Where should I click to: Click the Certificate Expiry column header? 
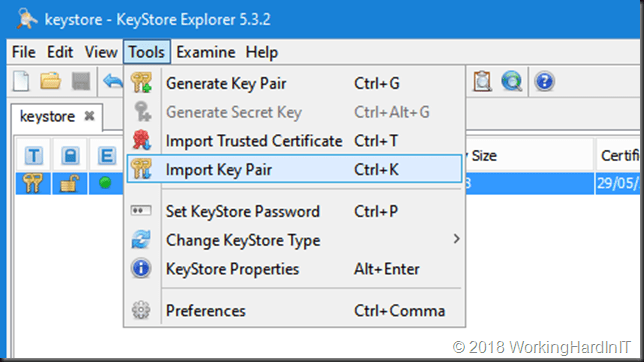pyautogui.click(x=619, y=155)
